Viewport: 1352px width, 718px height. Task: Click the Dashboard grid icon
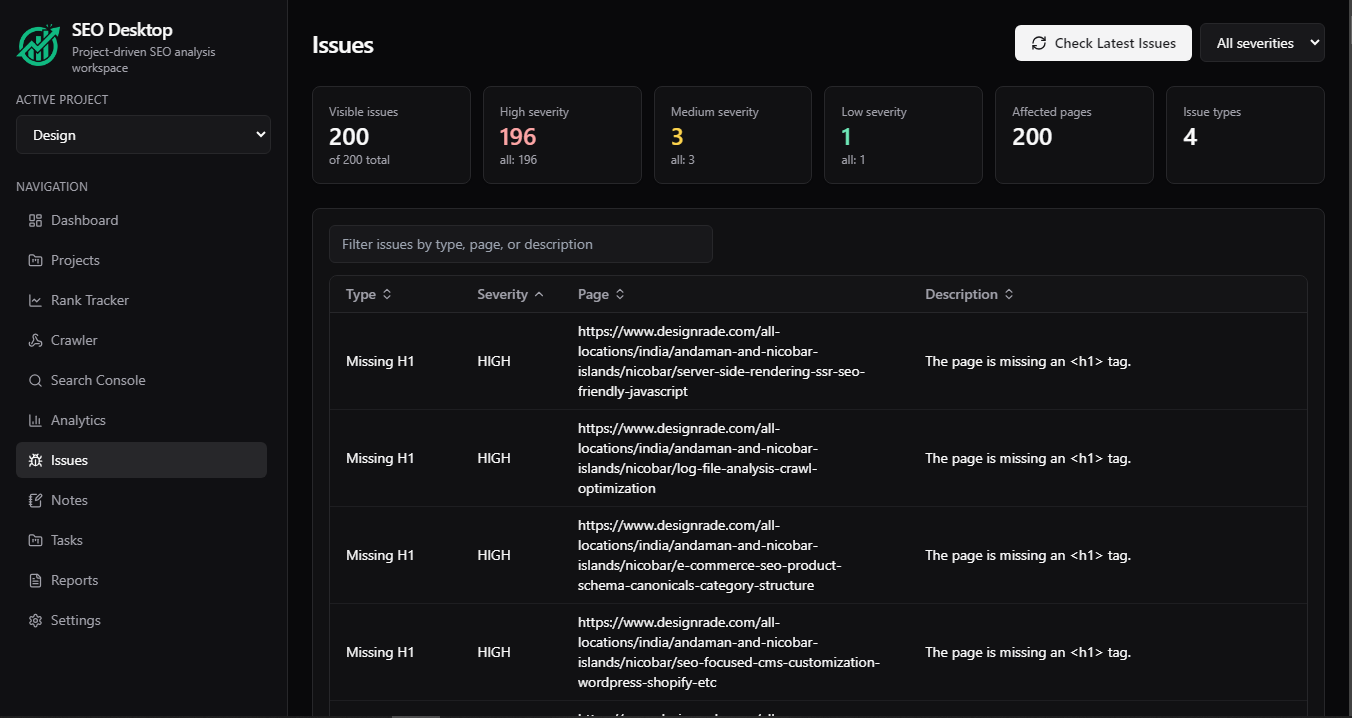pos(35,220)
